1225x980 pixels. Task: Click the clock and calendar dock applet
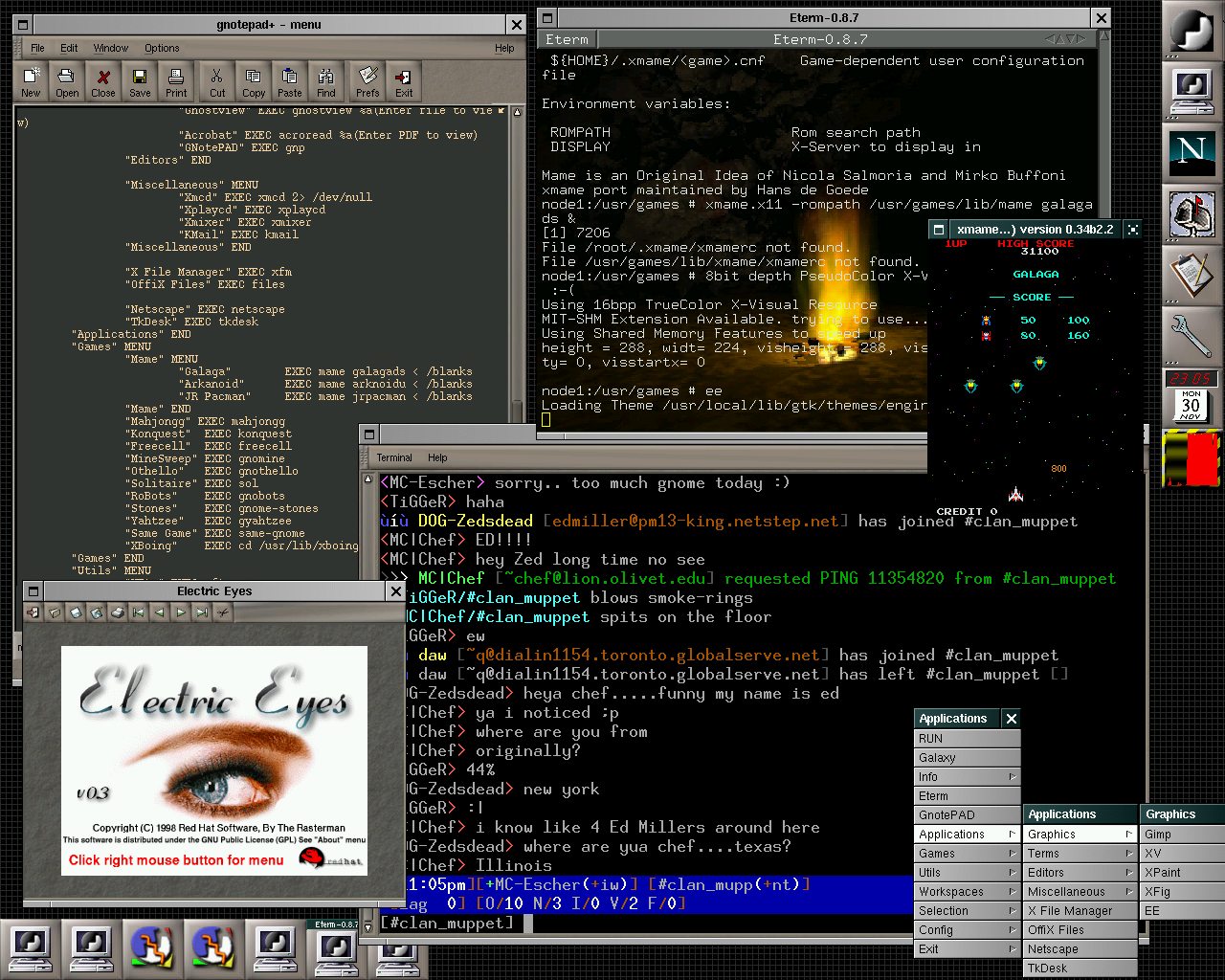(x=1192, y=397)
